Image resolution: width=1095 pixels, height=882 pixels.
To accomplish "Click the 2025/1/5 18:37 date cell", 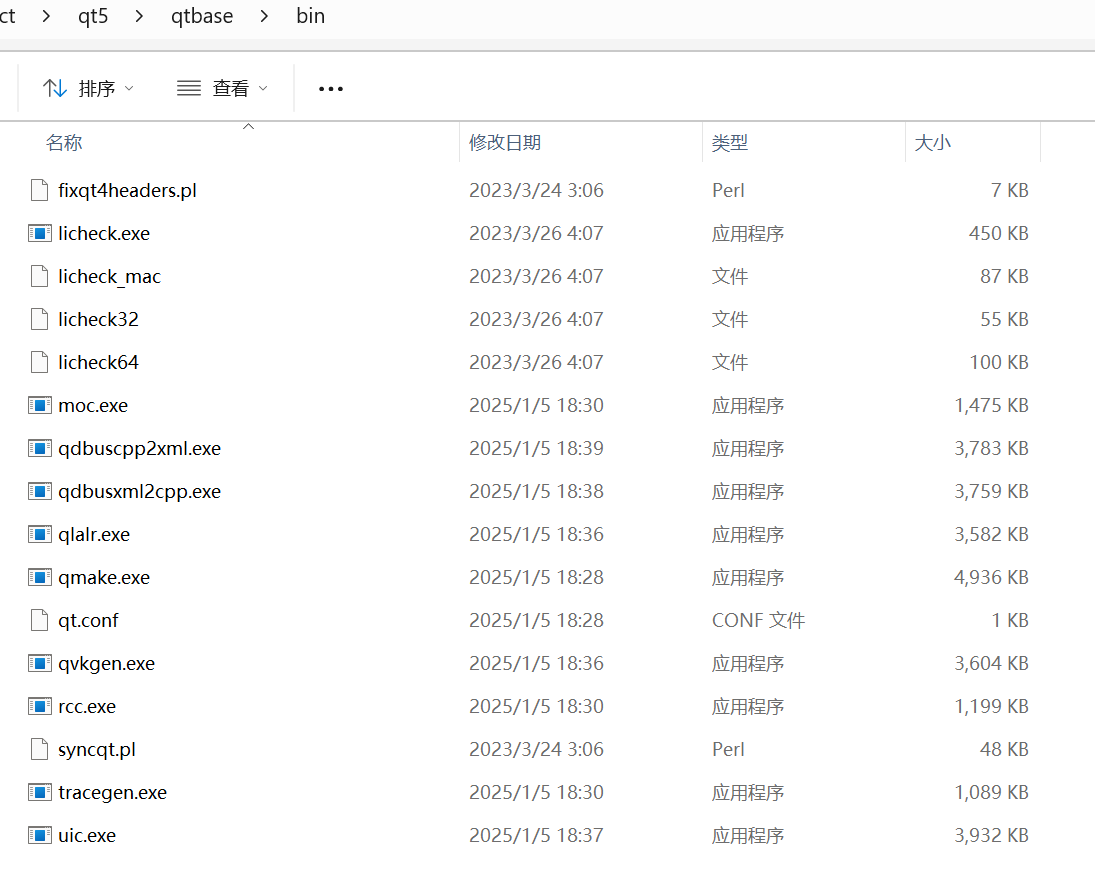I will [536, 835].
